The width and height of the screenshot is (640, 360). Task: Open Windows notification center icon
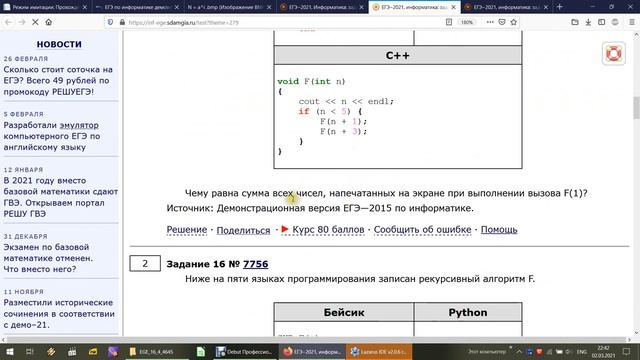(627, 351)
